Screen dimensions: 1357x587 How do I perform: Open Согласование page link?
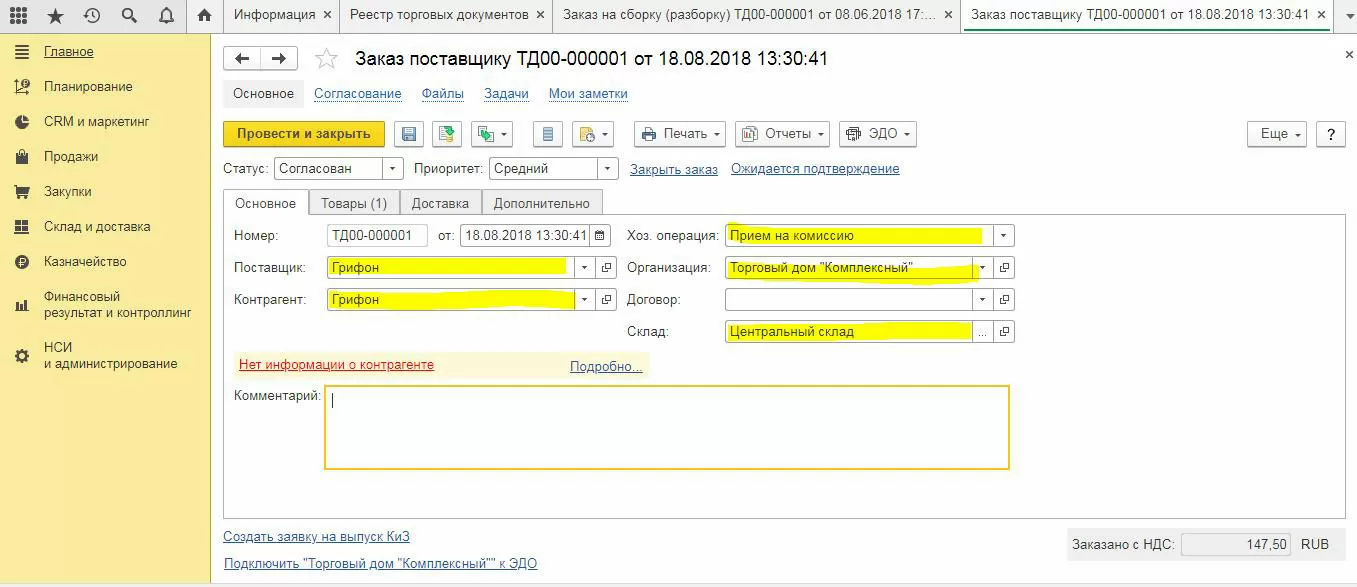click(358, 94)
